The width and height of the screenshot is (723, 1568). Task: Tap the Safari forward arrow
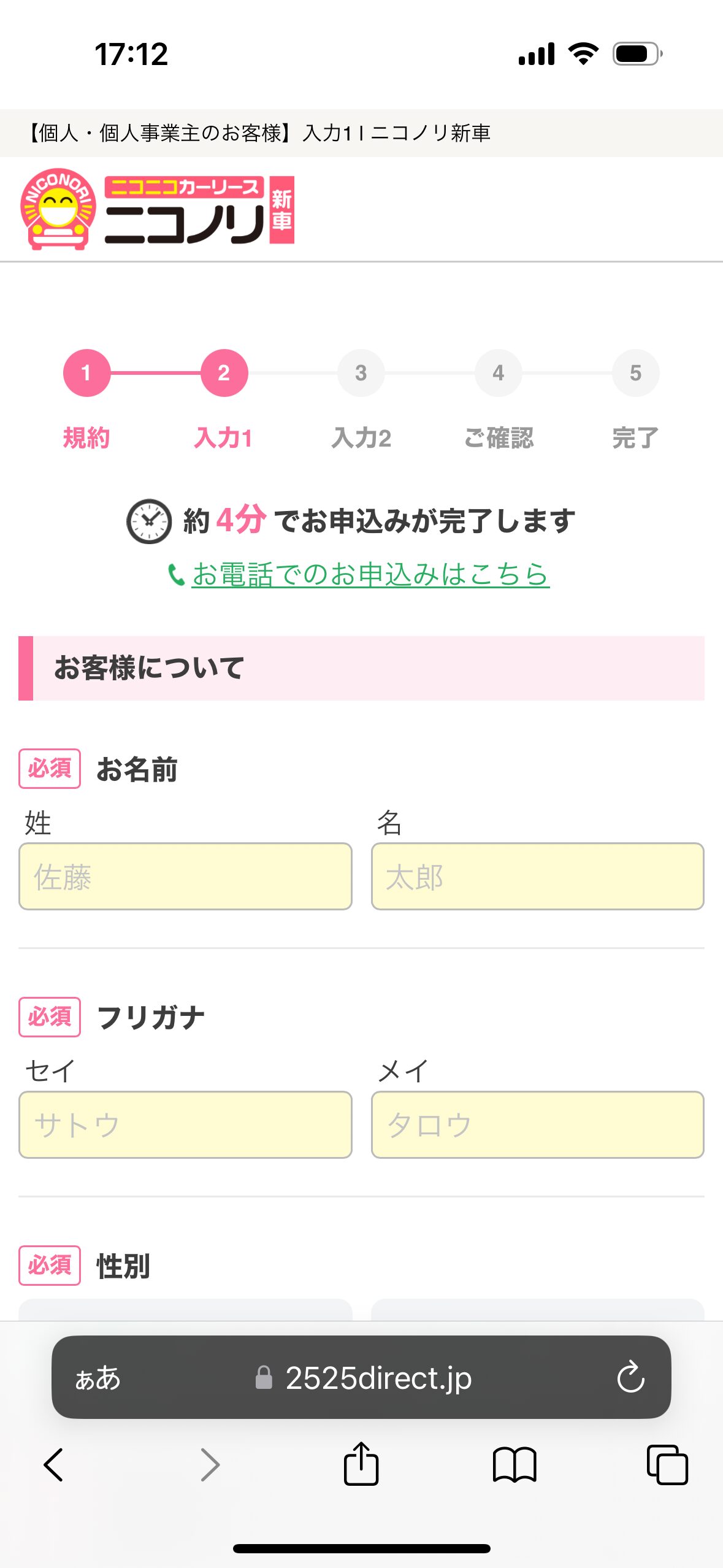pos(210,1464)
